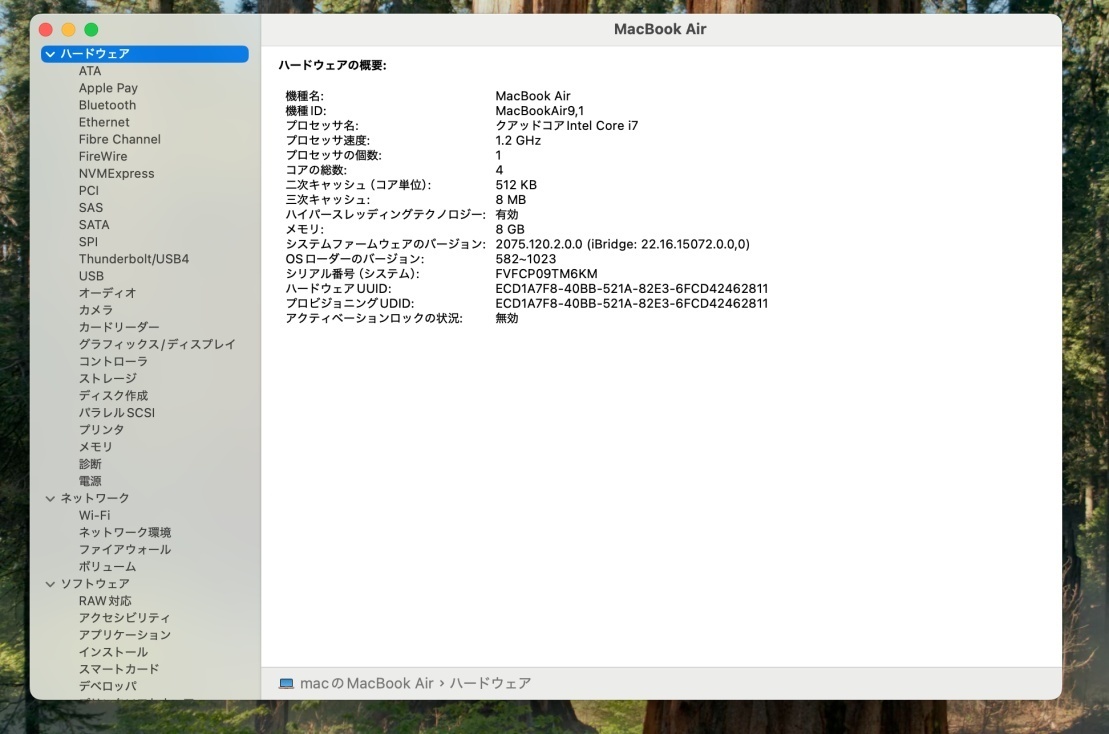This screenshot has height=734, width=1109.
Task: Select SATA in sidebar
Action: 94,224
